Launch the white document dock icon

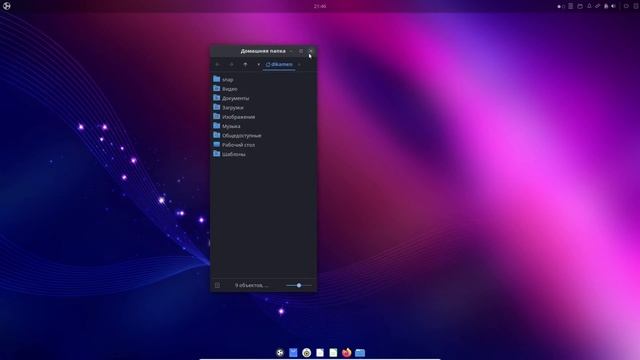click(x=320, y=353)
